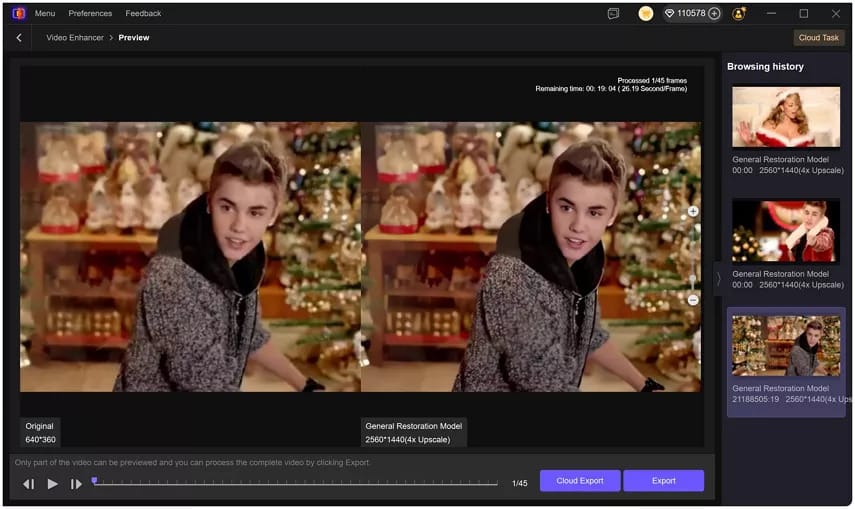
Task: Click the General Restoration Model 2560*1440 label
Action: point(413,433)
